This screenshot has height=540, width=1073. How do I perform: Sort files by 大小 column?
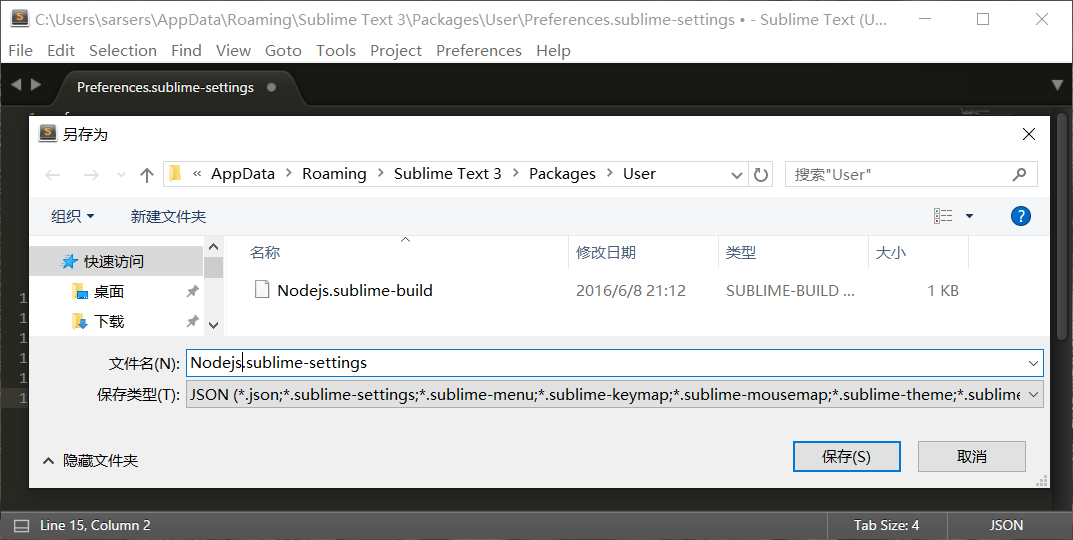pyautogui.click(x=891, y=253)
